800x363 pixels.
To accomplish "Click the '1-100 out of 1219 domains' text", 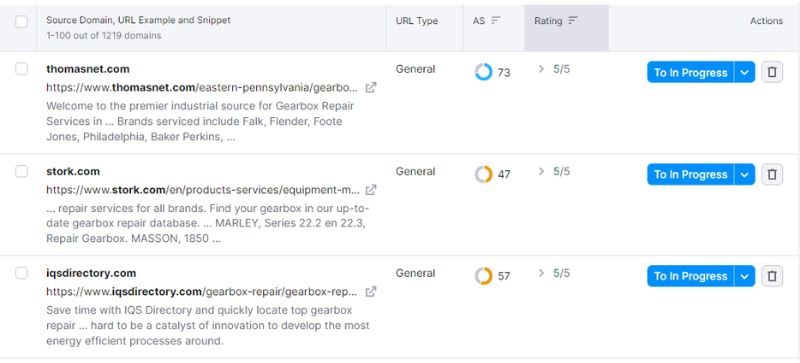I will [x=104, y=36].
